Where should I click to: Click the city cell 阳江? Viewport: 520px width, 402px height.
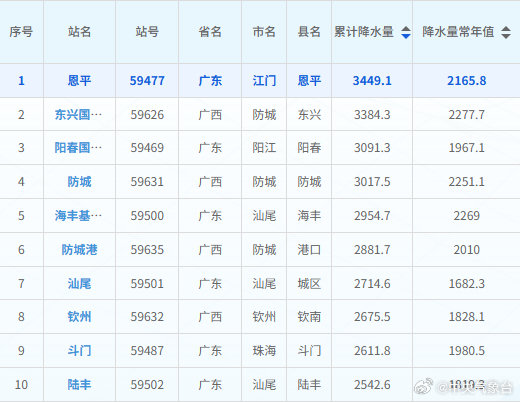pos(264,148)
